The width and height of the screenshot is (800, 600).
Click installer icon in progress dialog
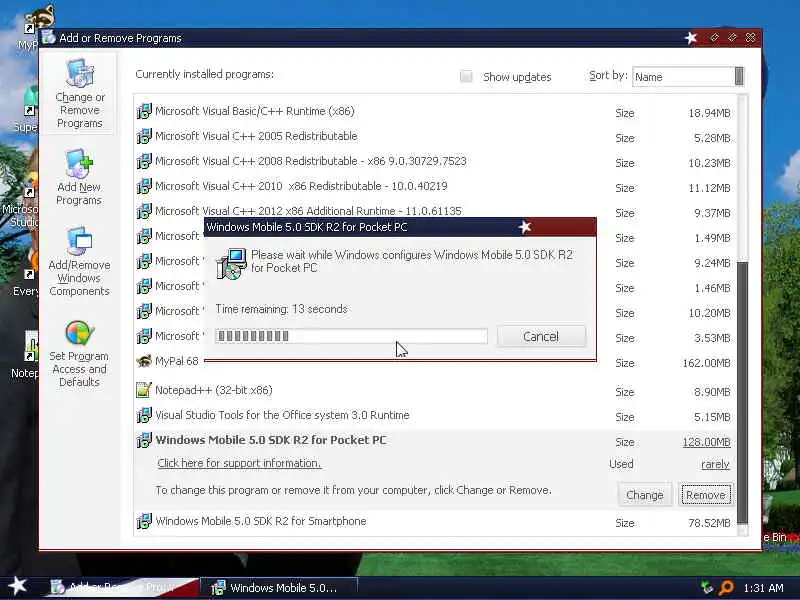231,264
